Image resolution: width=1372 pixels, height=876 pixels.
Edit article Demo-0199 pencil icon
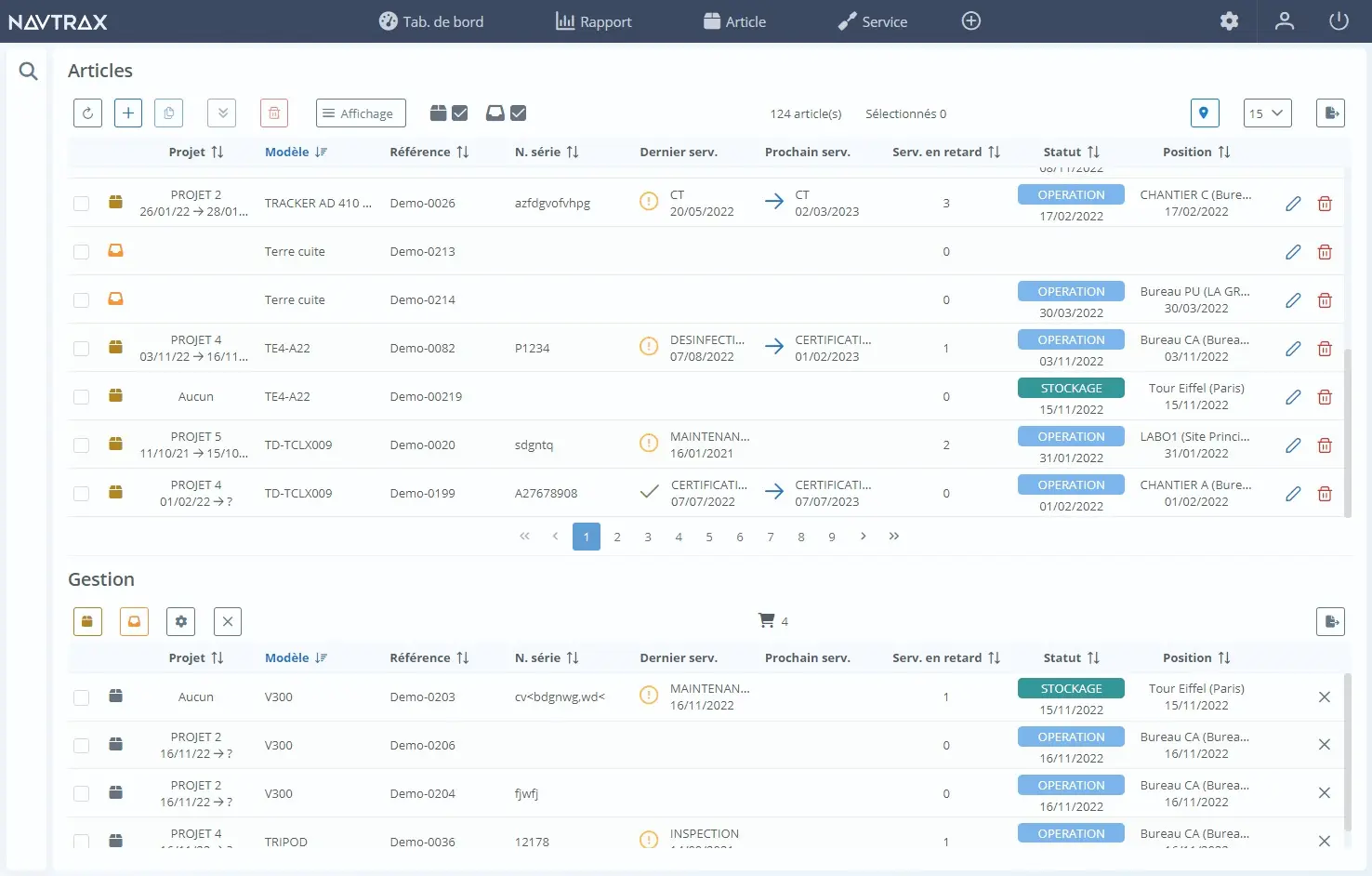click(1293, 494)
